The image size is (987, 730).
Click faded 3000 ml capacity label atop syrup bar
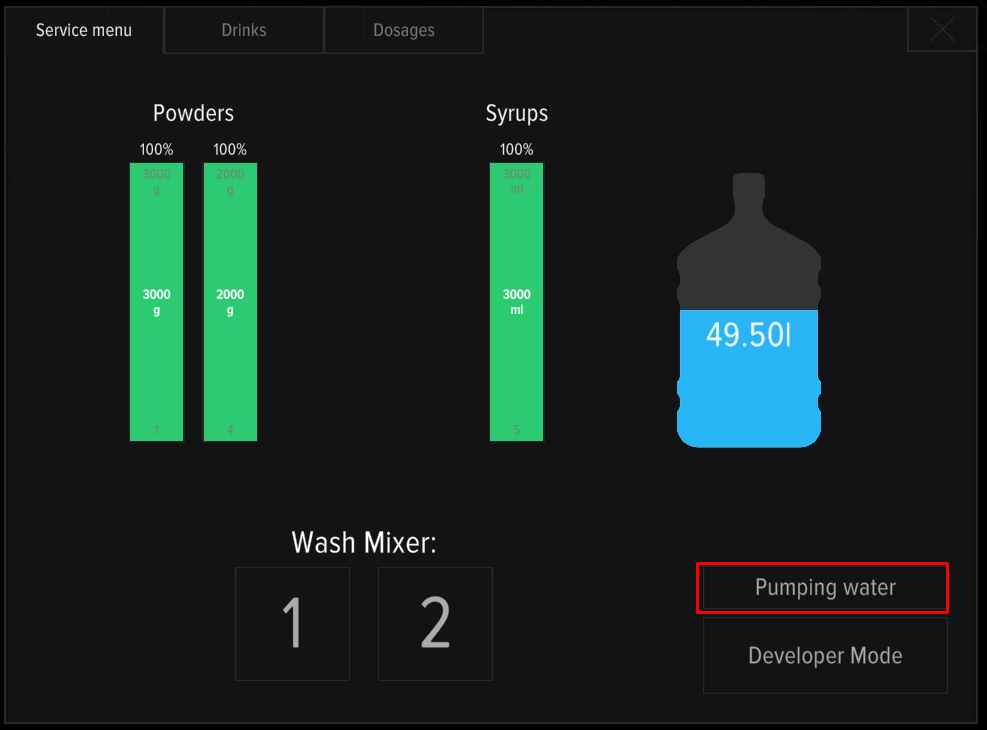pyautogui.click(x=516, y=181)
